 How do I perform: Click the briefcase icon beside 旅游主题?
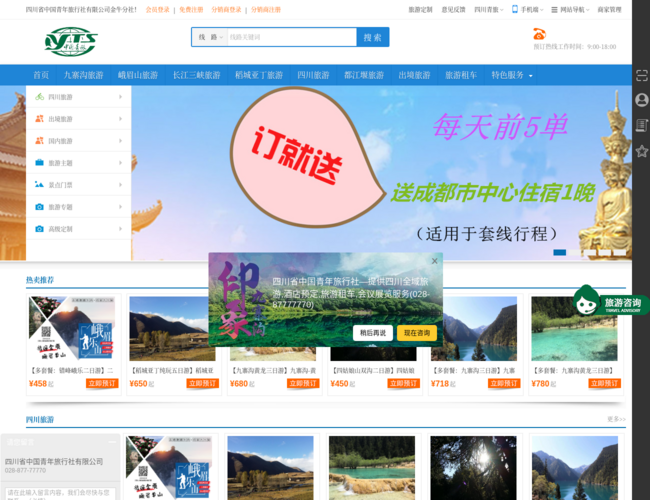[39, 163]
